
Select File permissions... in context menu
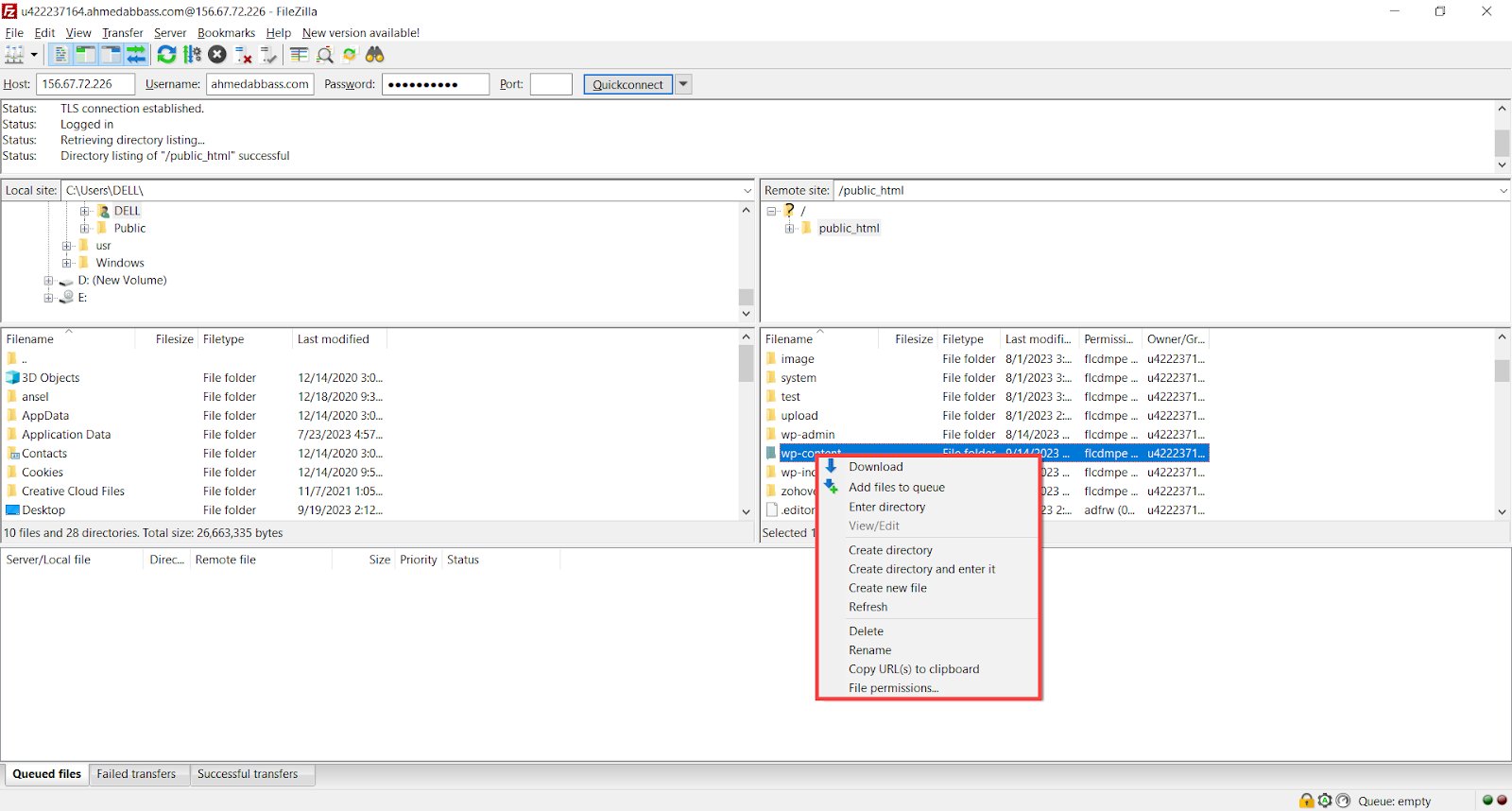tap(893, 688)
